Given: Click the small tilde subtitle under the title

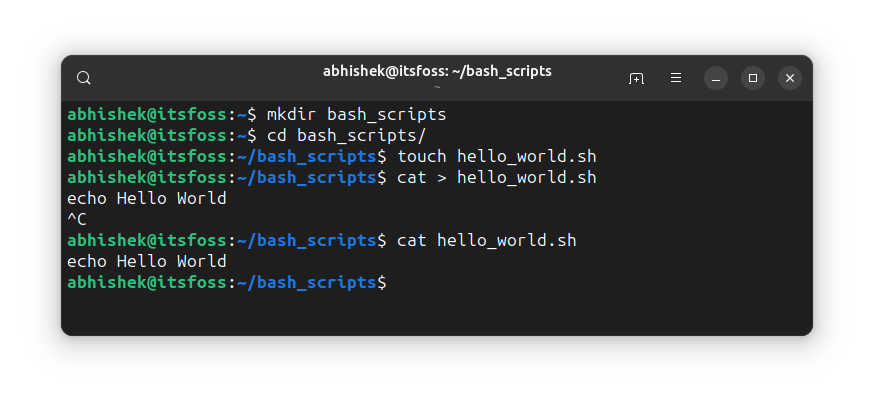Looking at the screenshot, I should 437,87.
